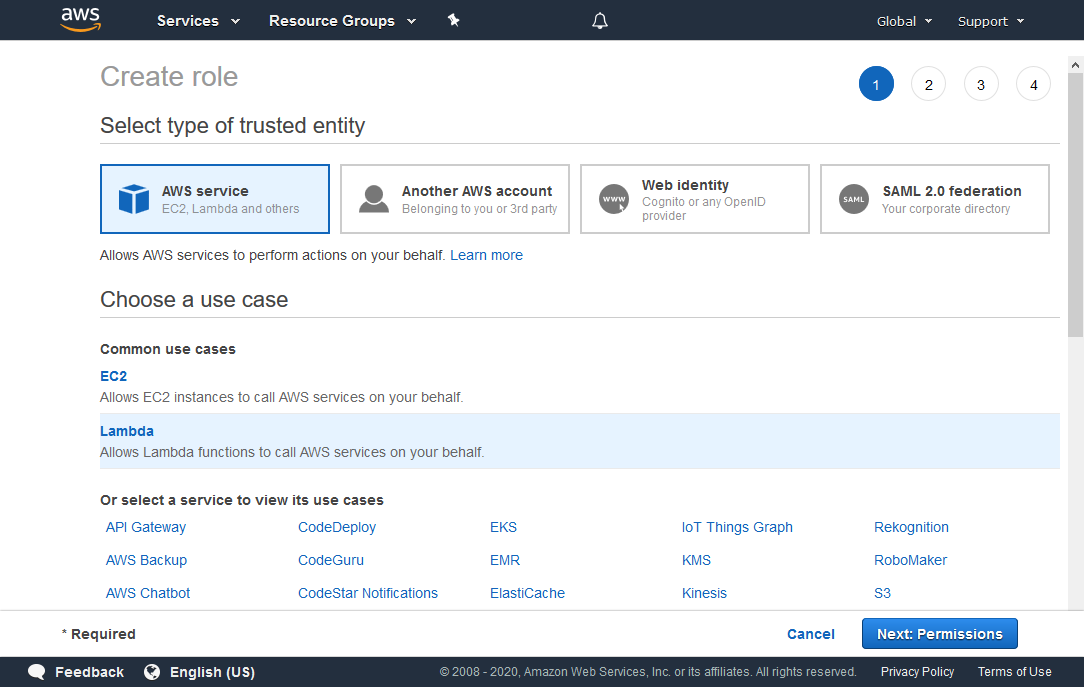Select ElastiCache service

pos(527,593)
